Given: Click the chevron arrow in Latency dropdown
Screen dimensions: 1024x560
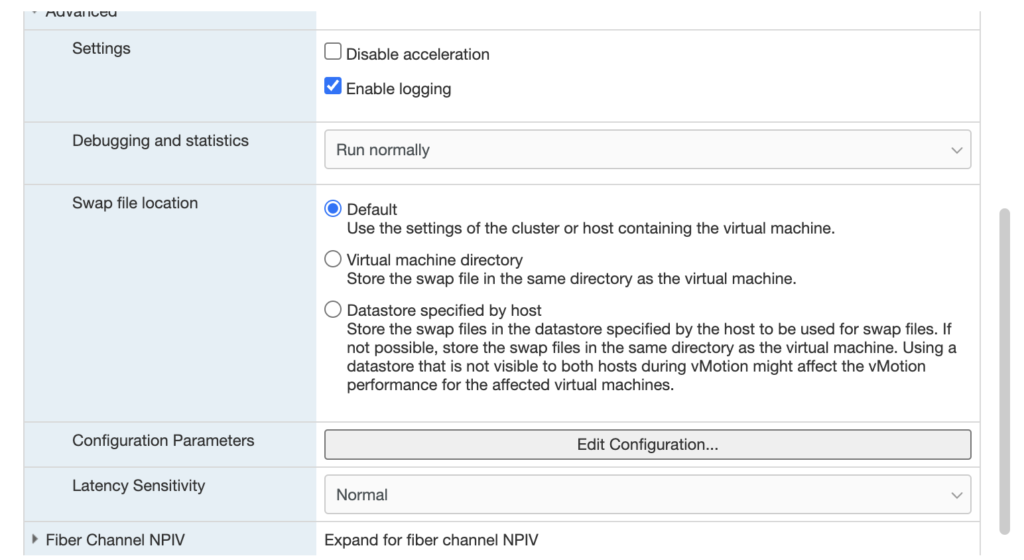Looking at the screenshot, I should pos(956,494).
